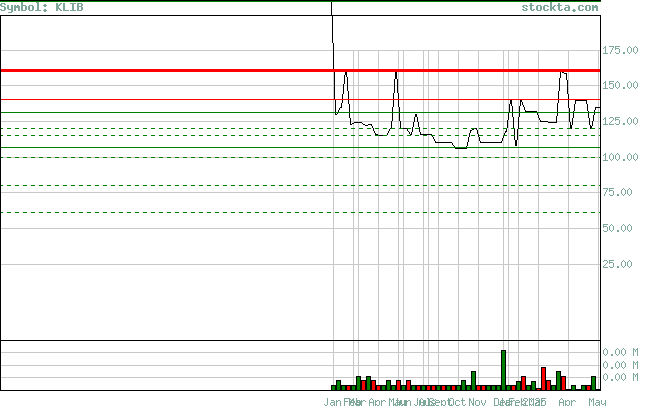Click the 50.00 price axis label
655x406 pixels.
(617, 228)
